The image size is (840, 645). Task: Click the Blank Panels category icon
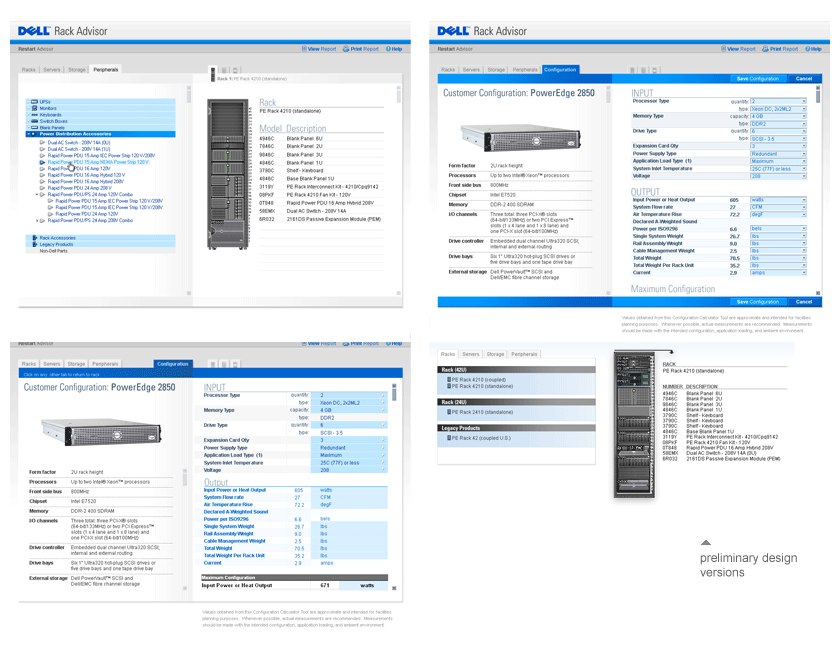34,128
